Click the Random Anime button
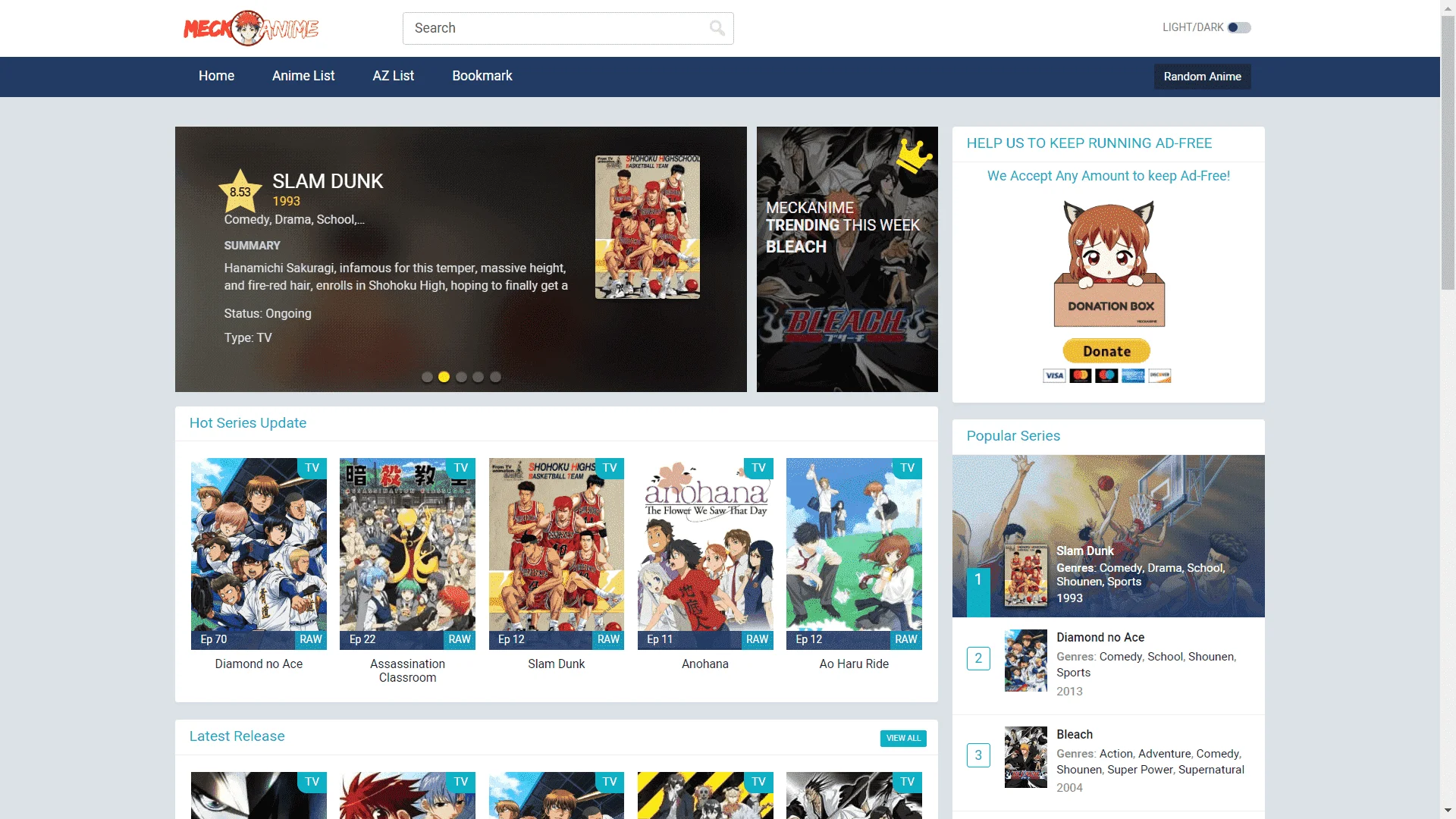Viewport: 1456px width, 819px height. tap(1202, 77)
